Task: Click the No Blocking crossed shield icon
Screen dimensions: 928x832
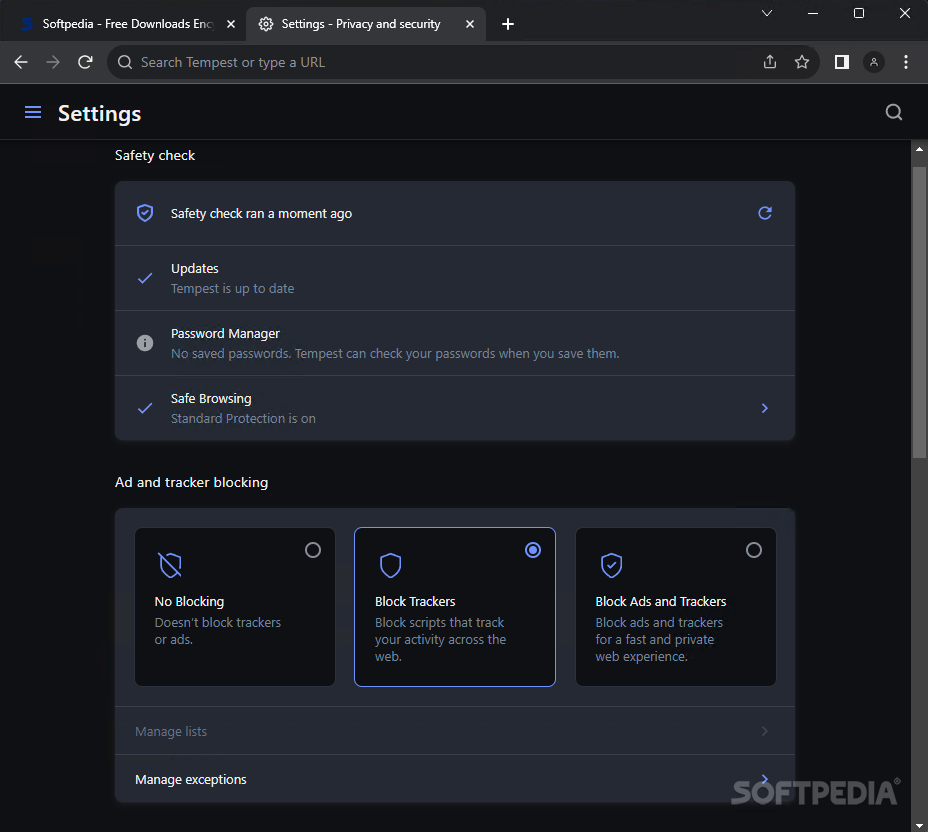Action: pos(170,565)
